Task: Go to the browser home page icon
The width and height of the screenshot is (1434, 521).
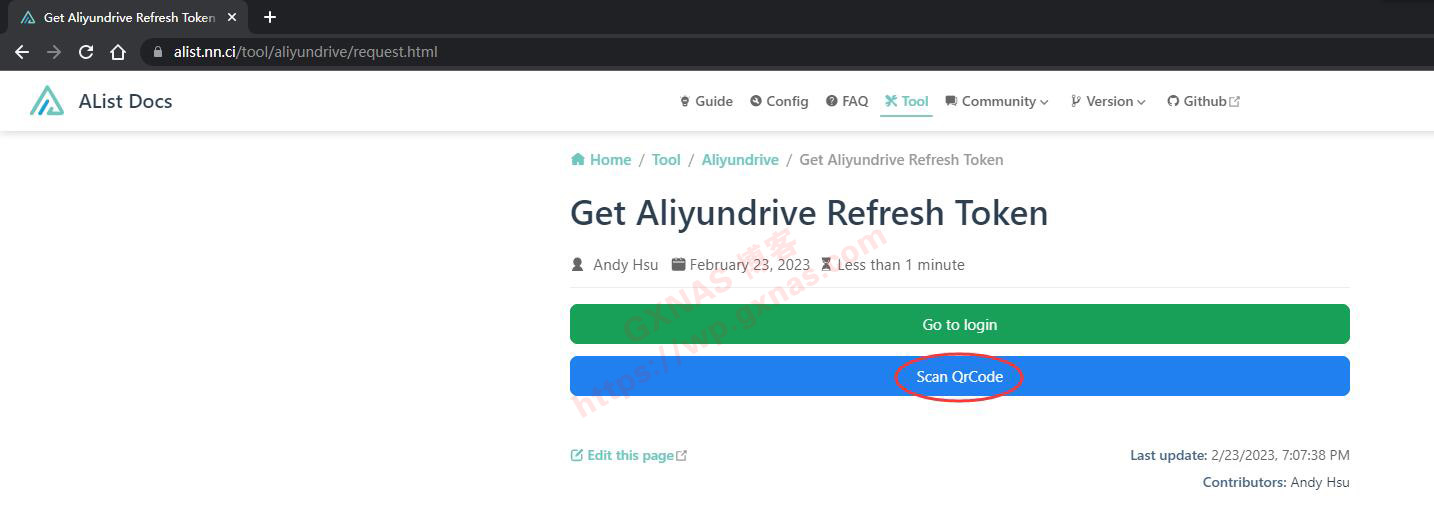Action: (118, 52)
